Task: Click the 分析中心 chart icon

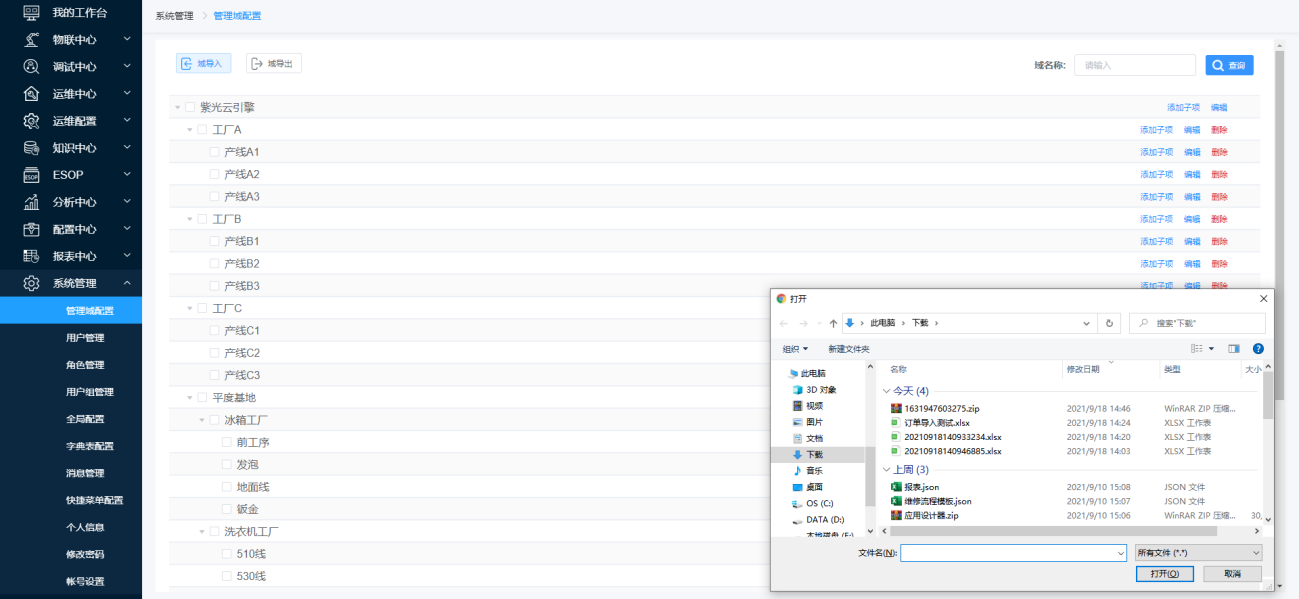Action: point(31,202)
